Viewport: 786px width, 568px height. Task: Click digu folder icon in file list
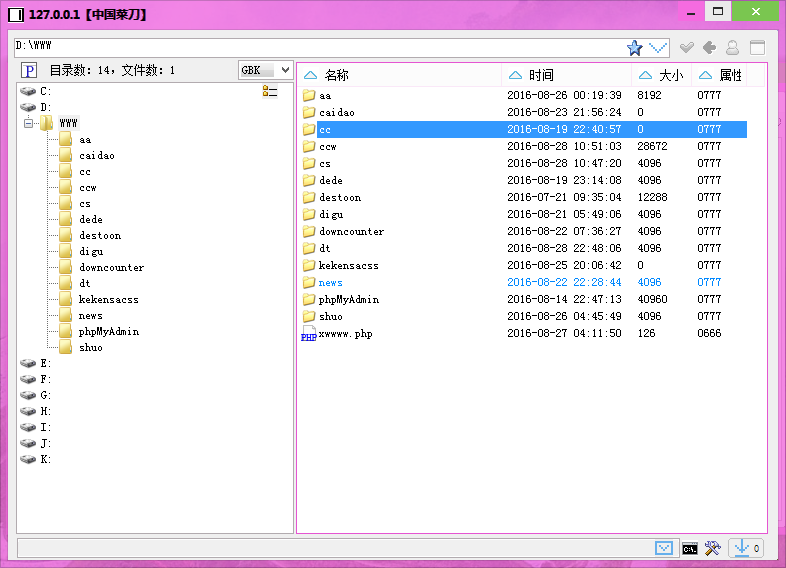(309, 215)
